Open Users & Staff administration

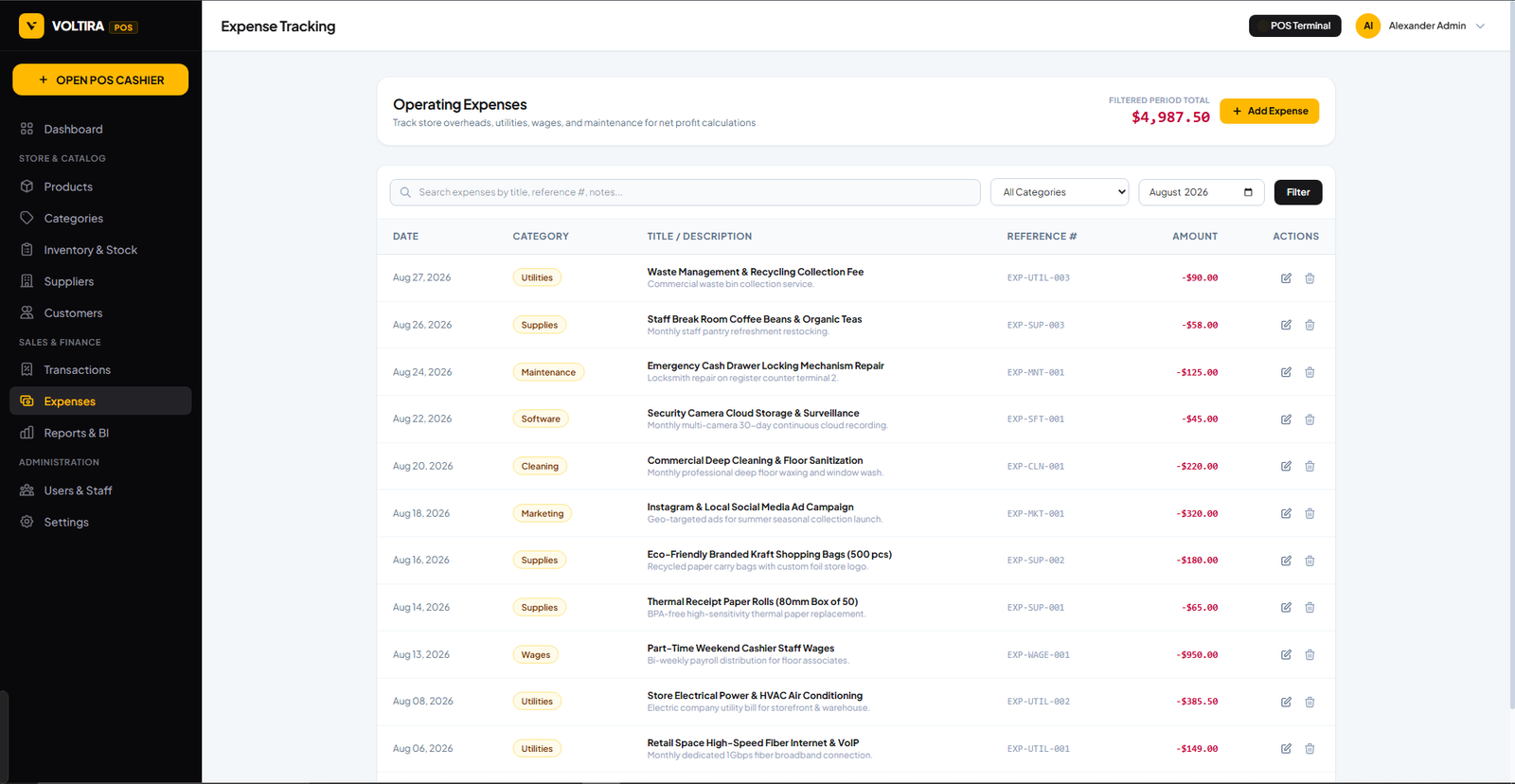(100, 490)
